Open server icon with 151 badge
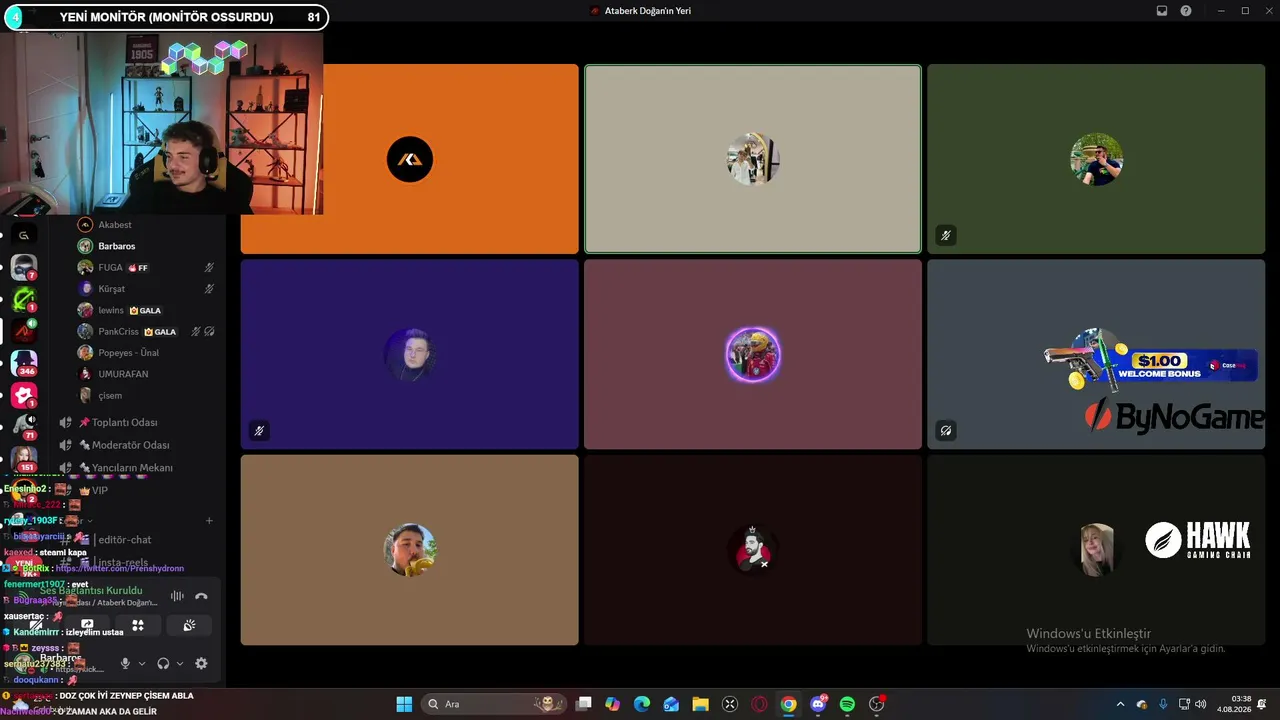The height and width of the screenshot is (720, 1280). coord(24,459)
